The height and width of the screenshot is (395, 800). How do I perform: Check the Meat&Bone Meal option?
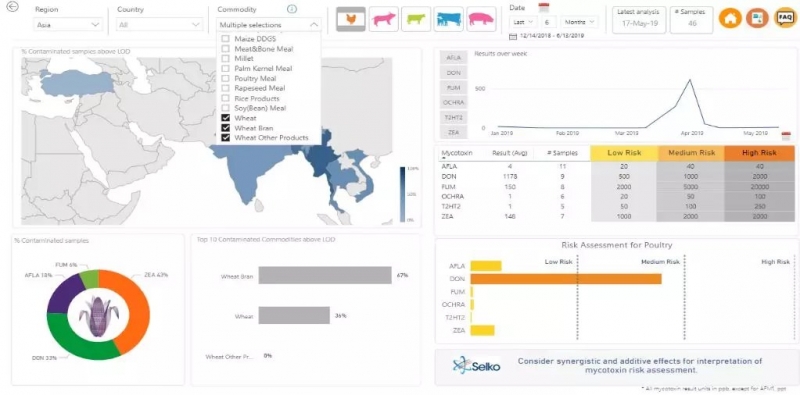225,48
